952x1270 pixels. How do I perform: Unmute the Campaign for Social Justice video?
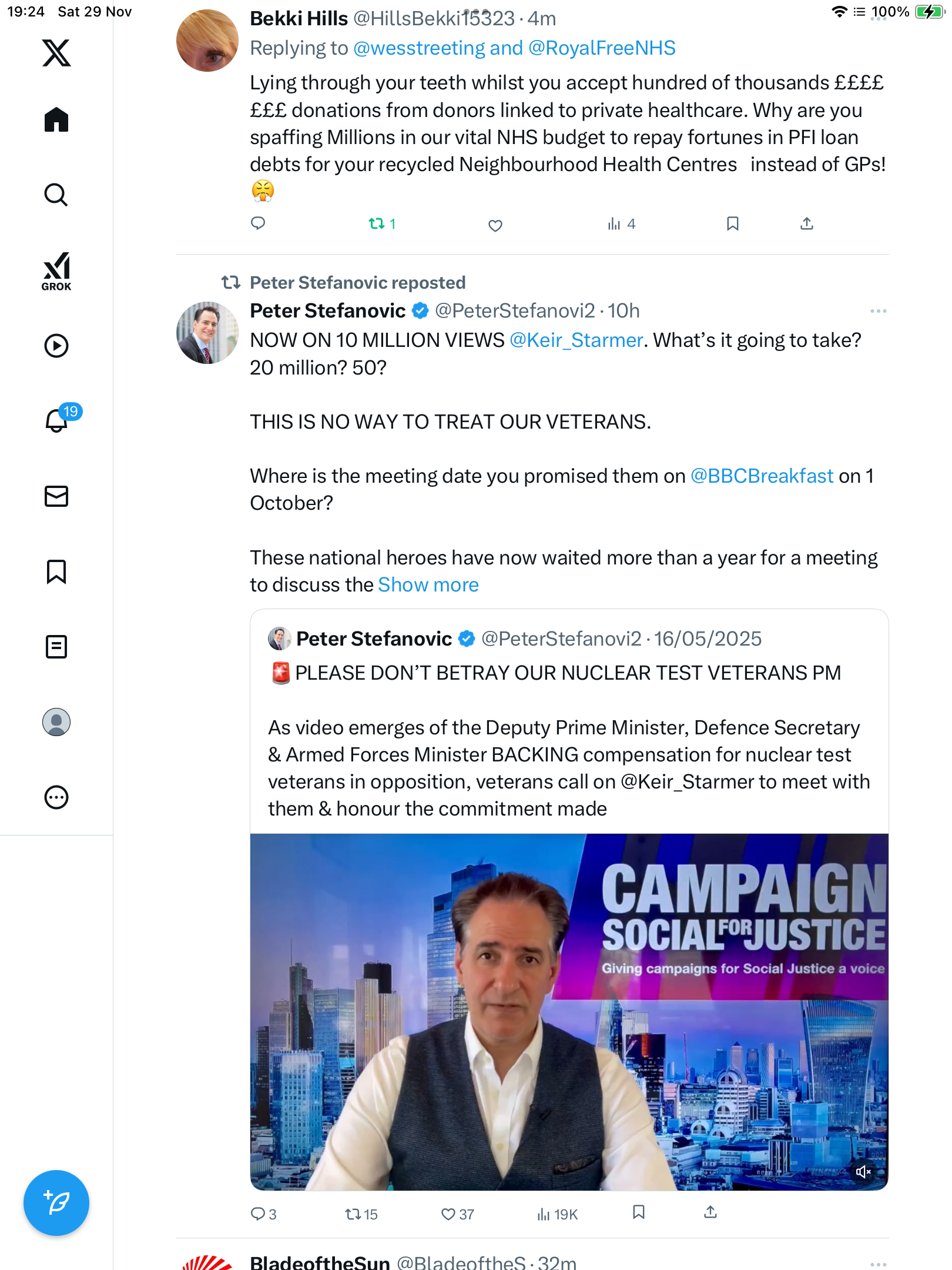click(863, 1172)
